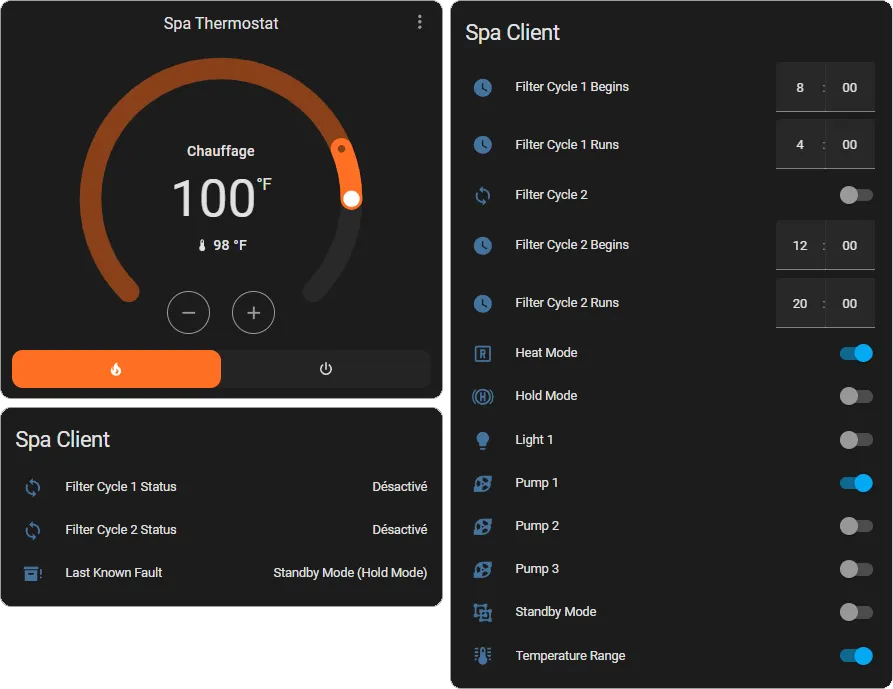
Task: Edit Filter Cycle 1 Begins minutes field
Action: (x=850, y=87)
